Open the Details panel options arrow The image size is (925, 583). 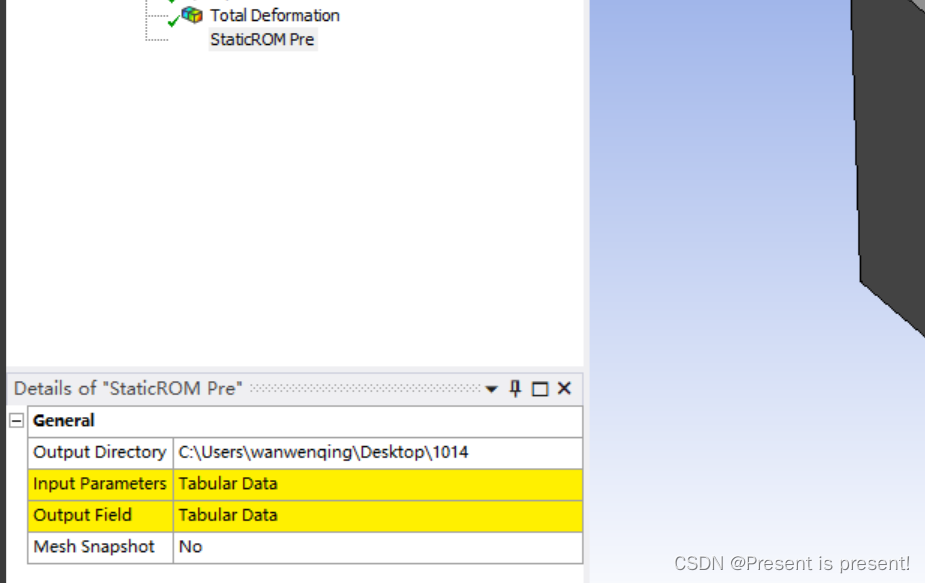coord(491,389)
